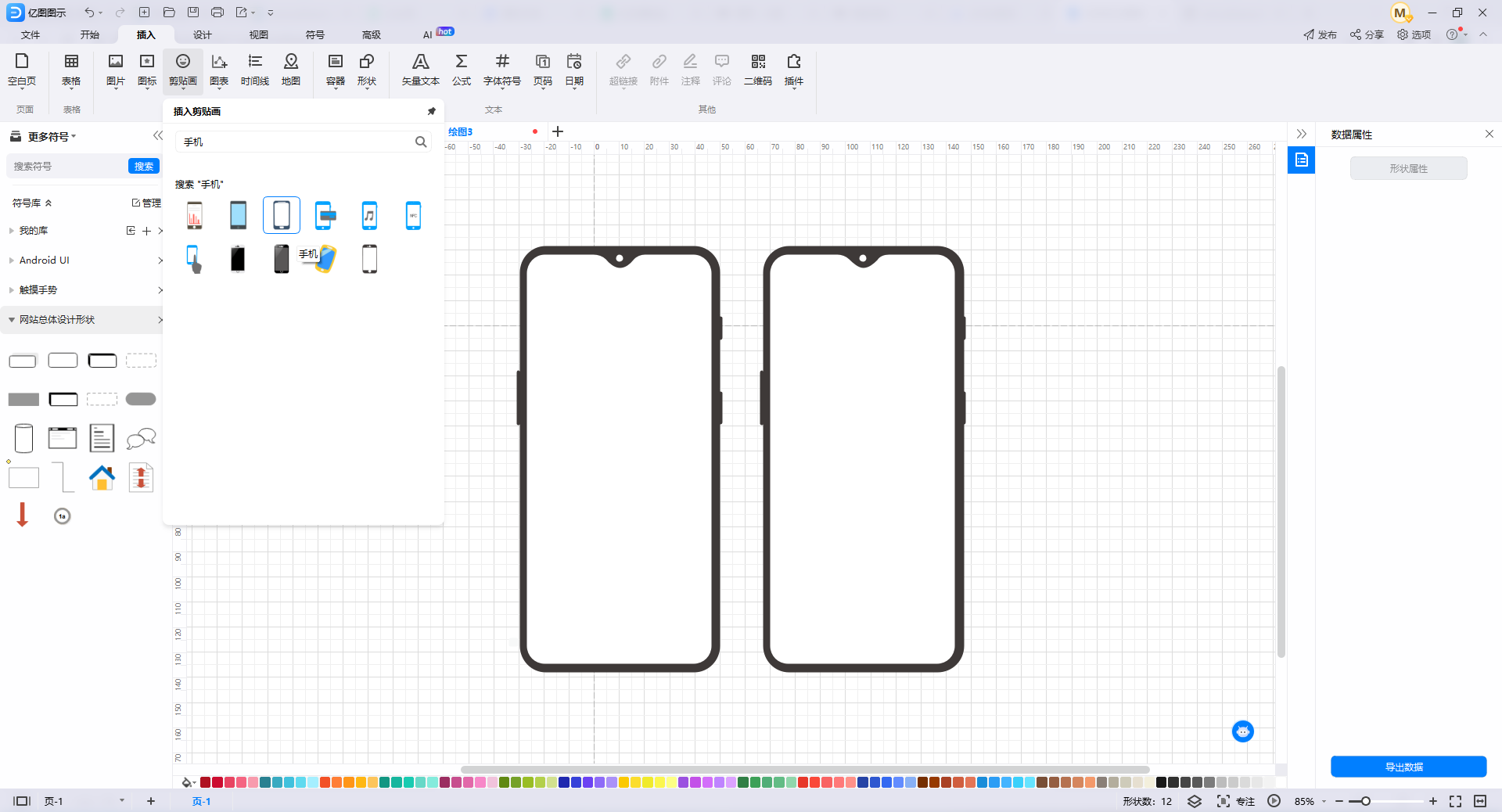
Task: Select the speech bubbles symbol
Action: [141, 438]
